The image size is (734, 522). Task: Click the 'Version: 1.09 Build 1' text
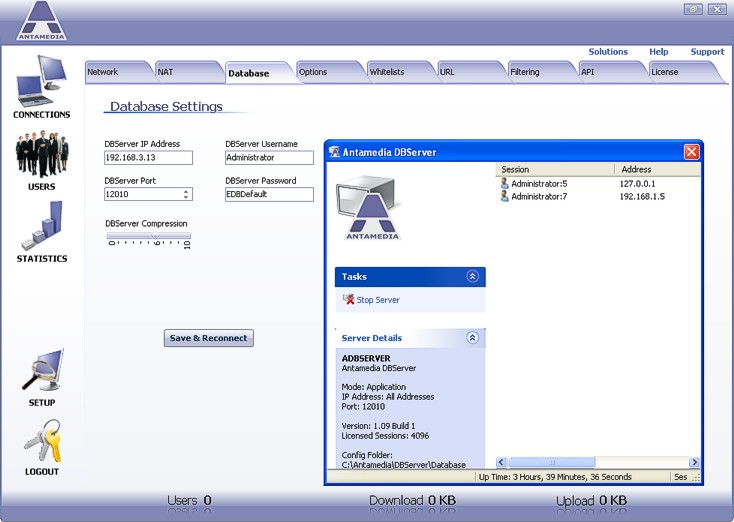tap(378, 426)
